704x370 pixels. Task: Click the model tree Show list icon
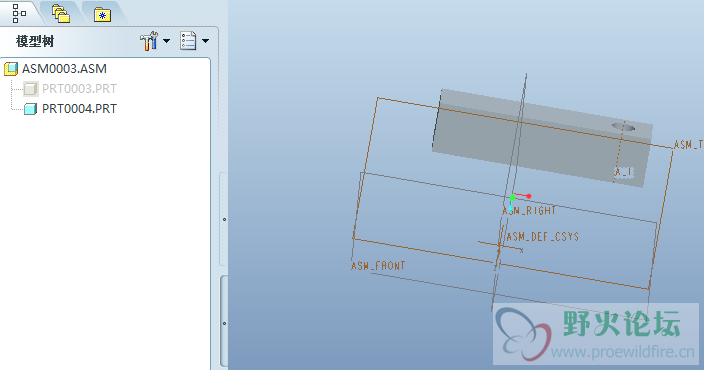188,41
